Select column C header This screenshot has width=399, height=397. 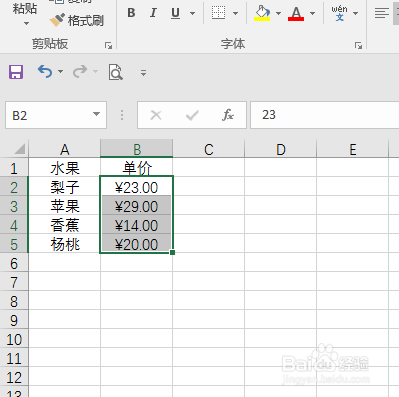(209, 149)
